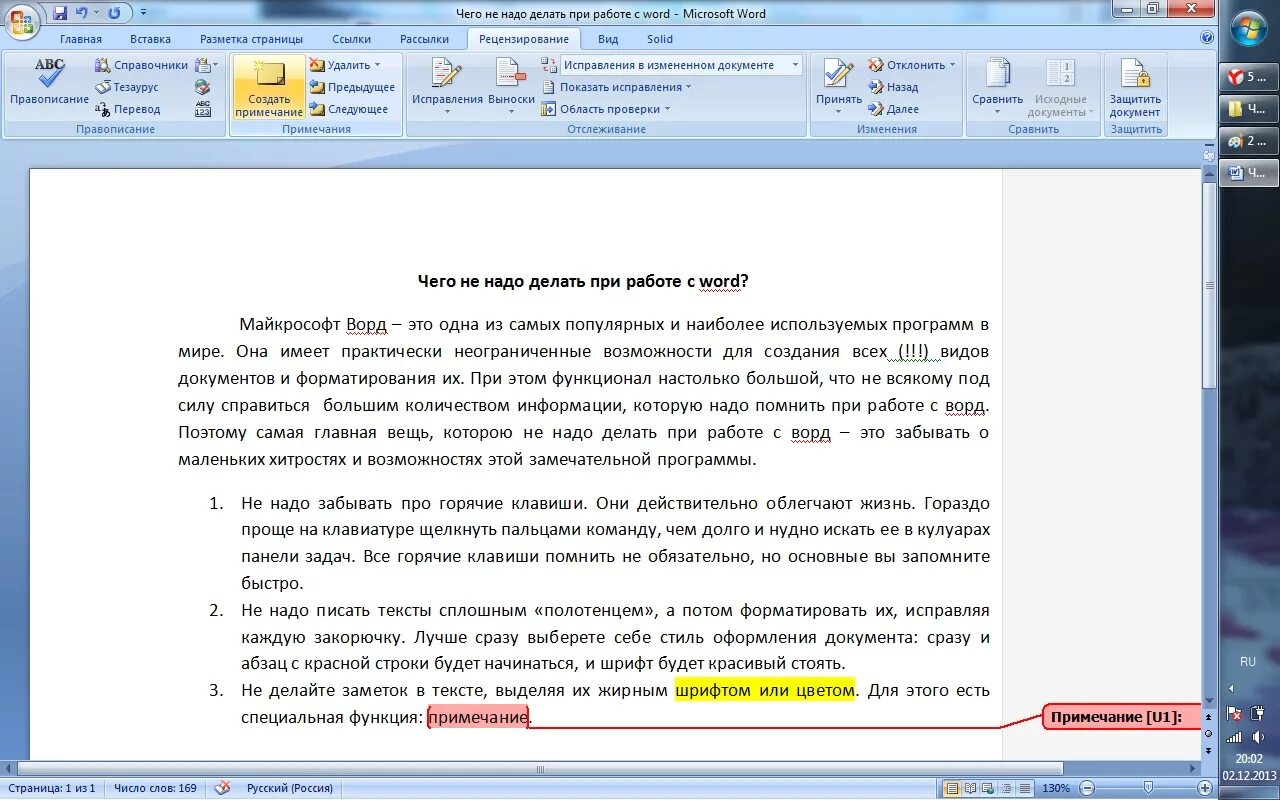This screenshot has height=800, width=1280.
Task: Expand Показать исправления menu
Action: click(x=617, y=87)
